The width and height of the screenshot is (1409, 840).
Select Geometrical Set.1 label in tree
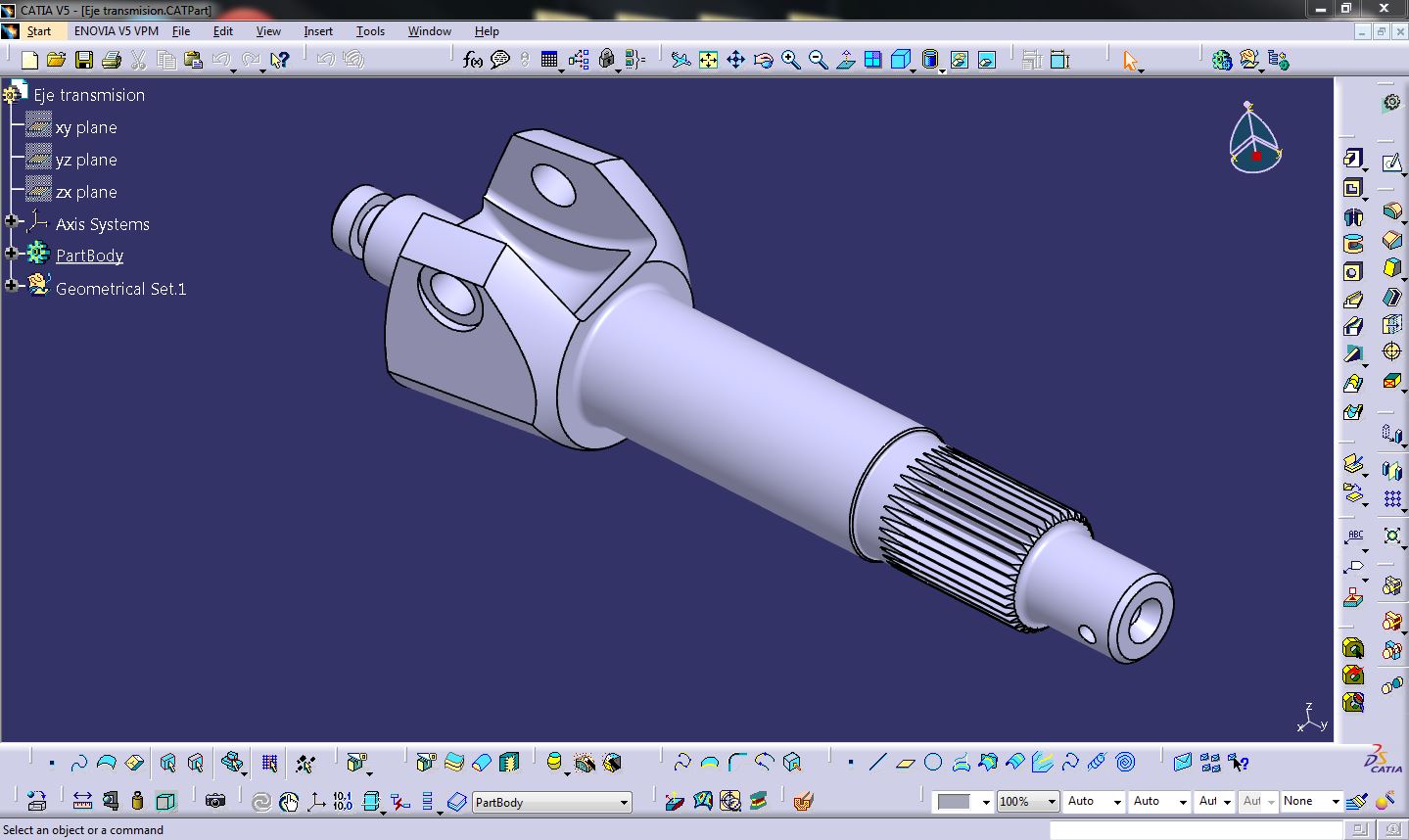coord(120,289)
